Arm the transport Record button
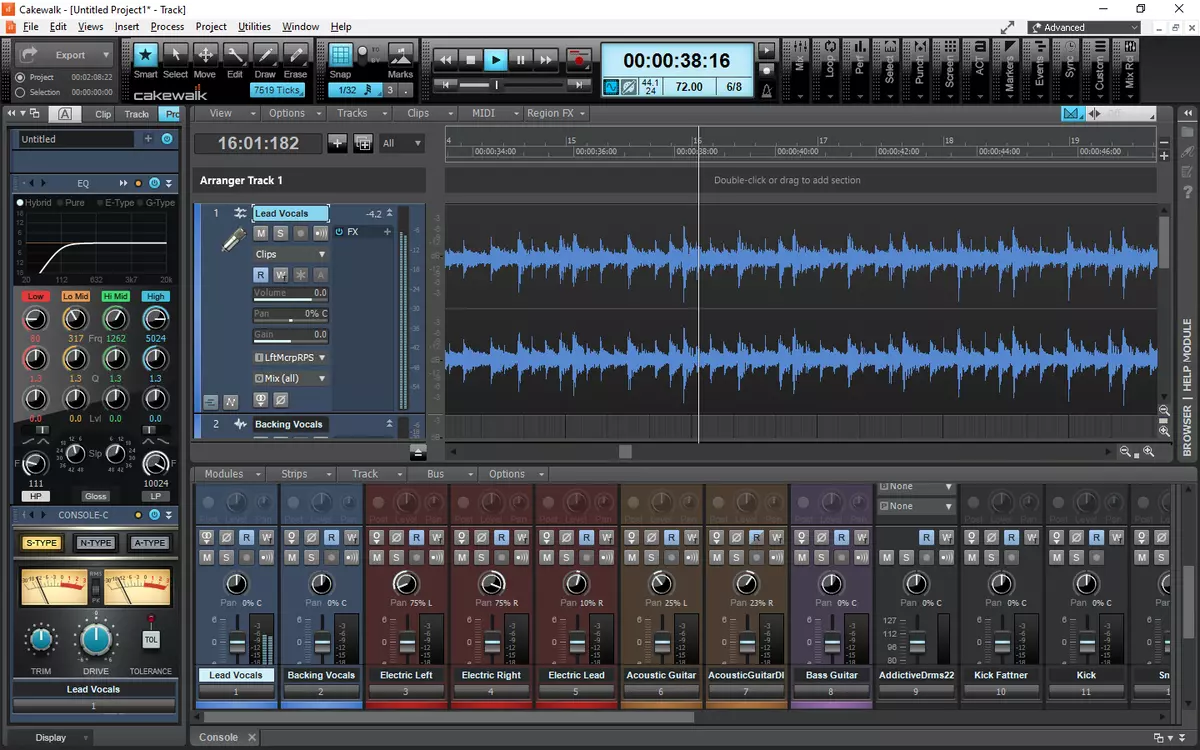 pyautogui.click(x=579, y=60)
